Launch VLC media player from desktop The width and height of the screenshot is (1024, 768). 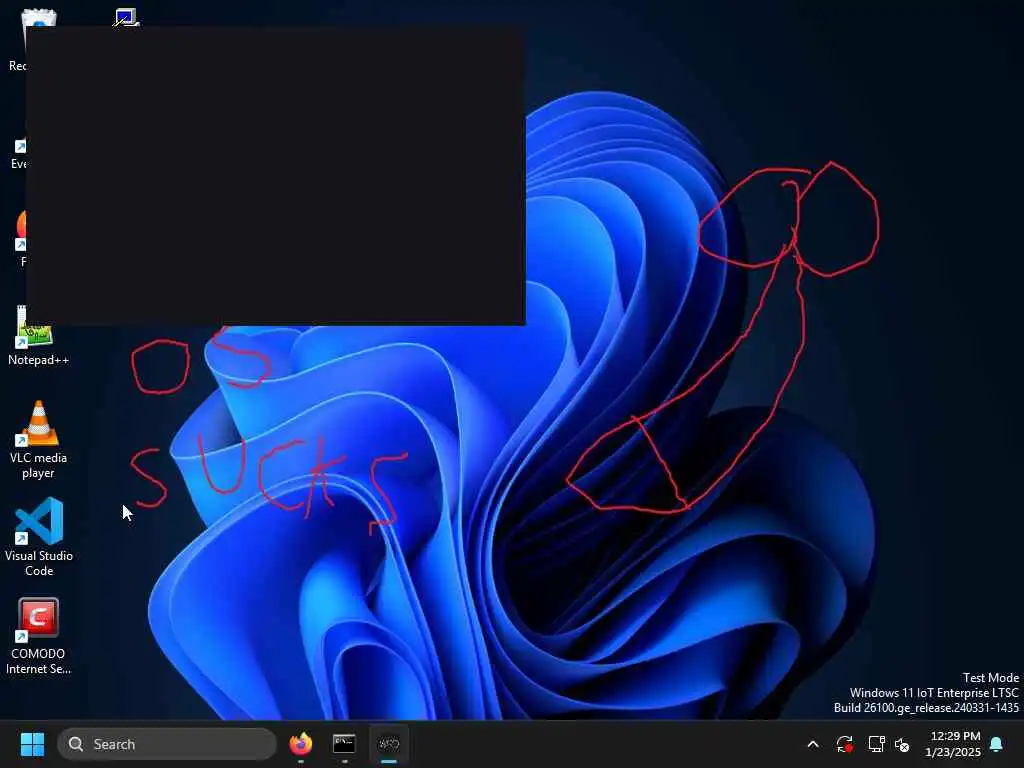click(x=38, y=440)
